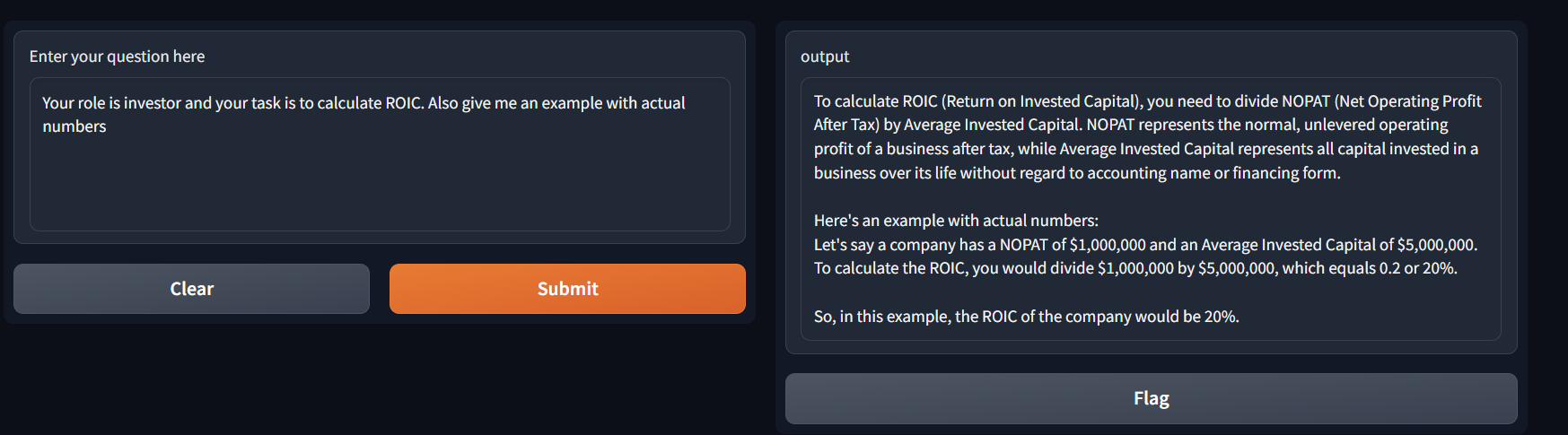Viewport: 1568px width, 435px height.
Task: Focus the question input text box
Action: click(380, 154)
